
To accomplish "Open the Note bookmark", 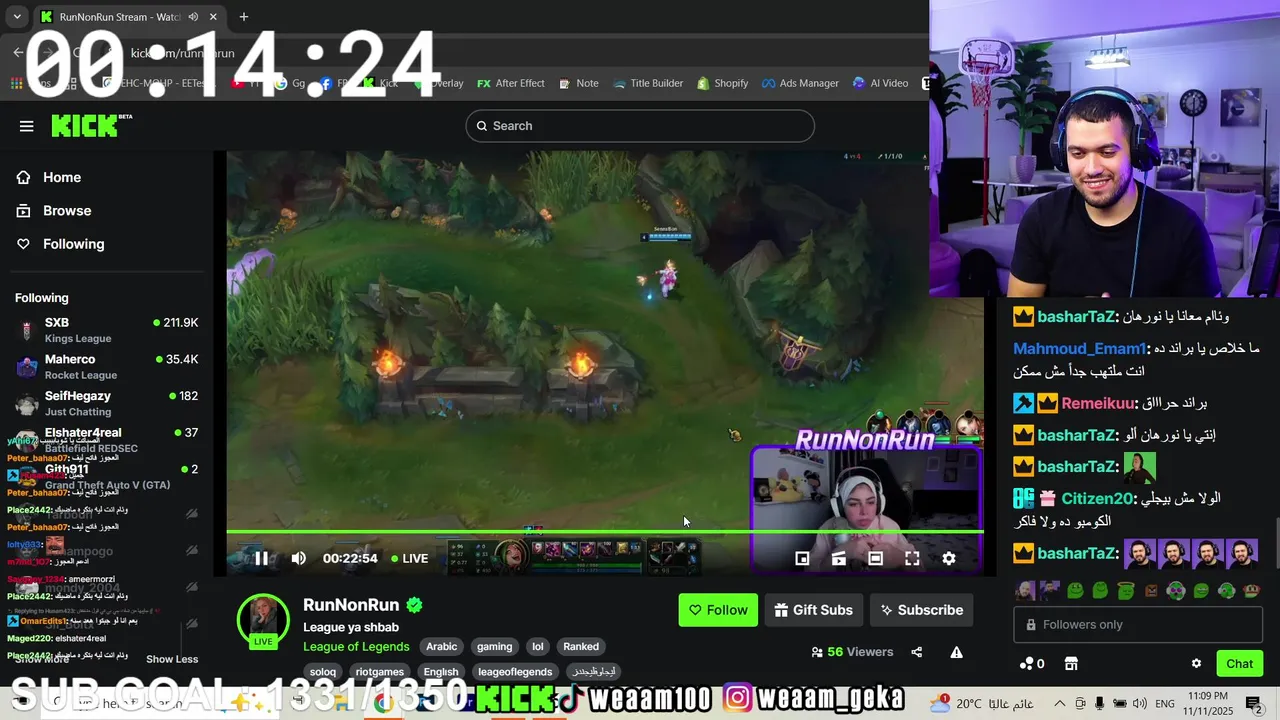I will 579,83.
